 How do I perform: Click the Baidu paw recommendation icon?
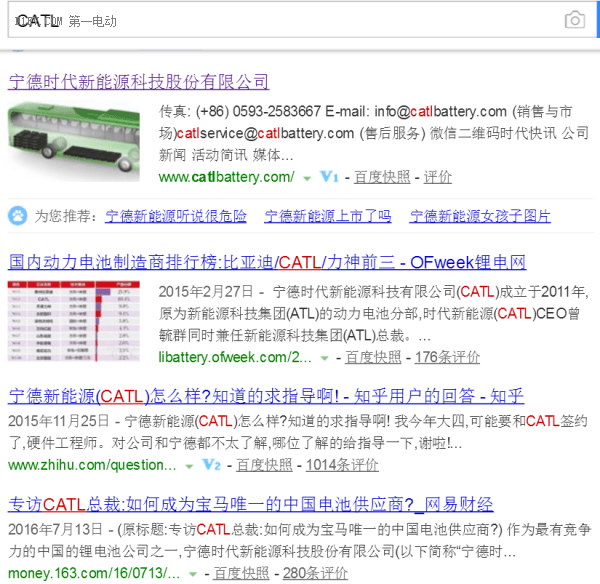[18, 216]
